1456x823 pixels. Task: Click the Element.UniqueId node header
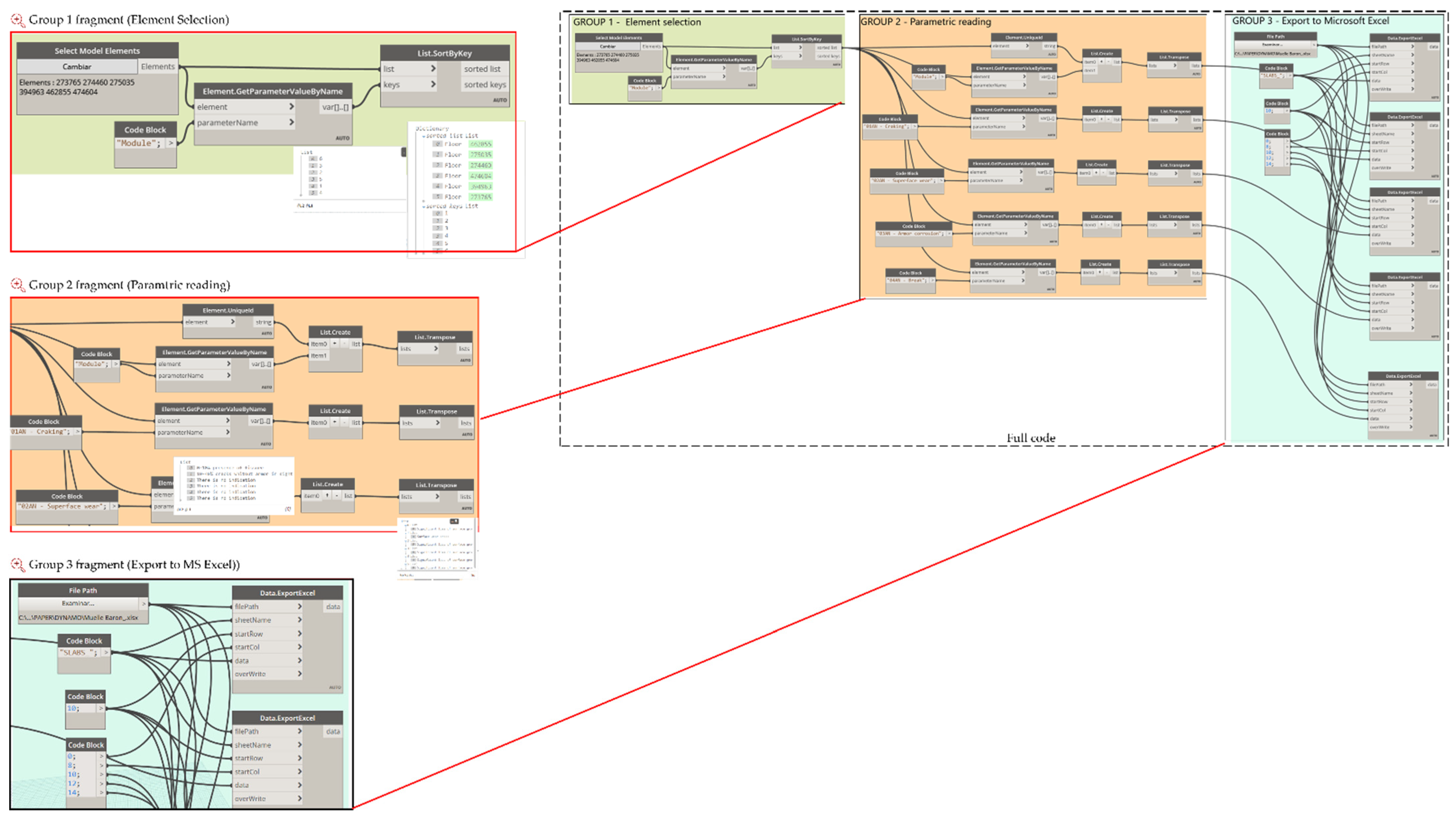(228, 310)
